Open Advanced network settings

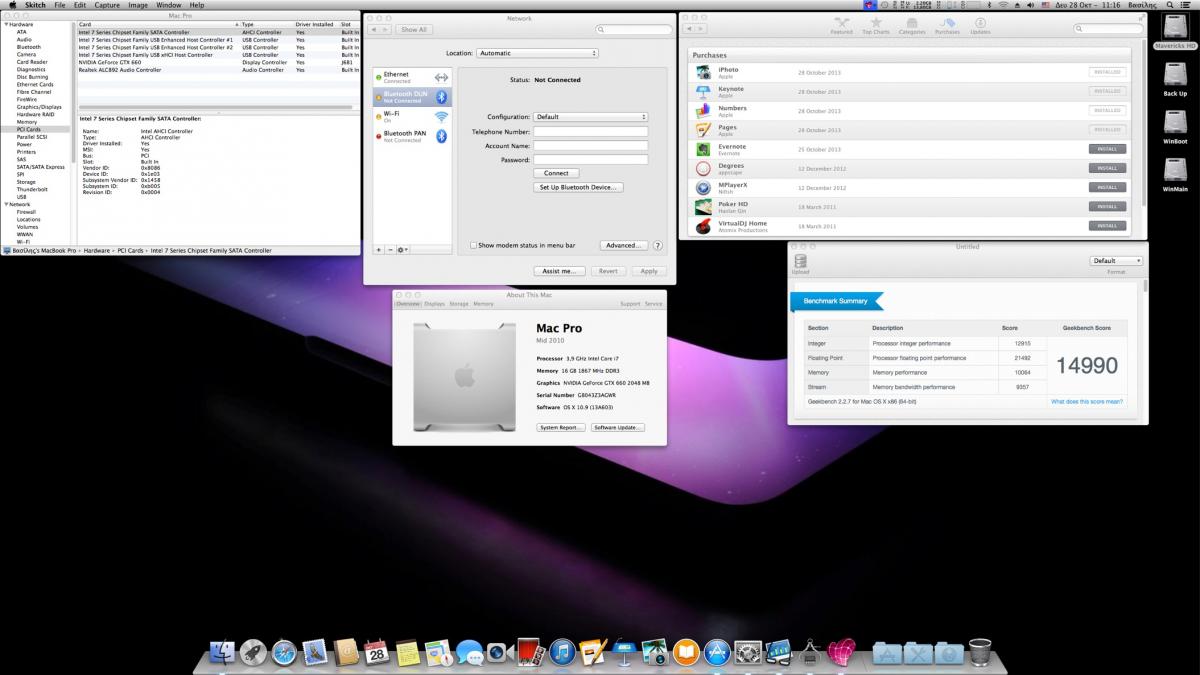pos(622,245)
